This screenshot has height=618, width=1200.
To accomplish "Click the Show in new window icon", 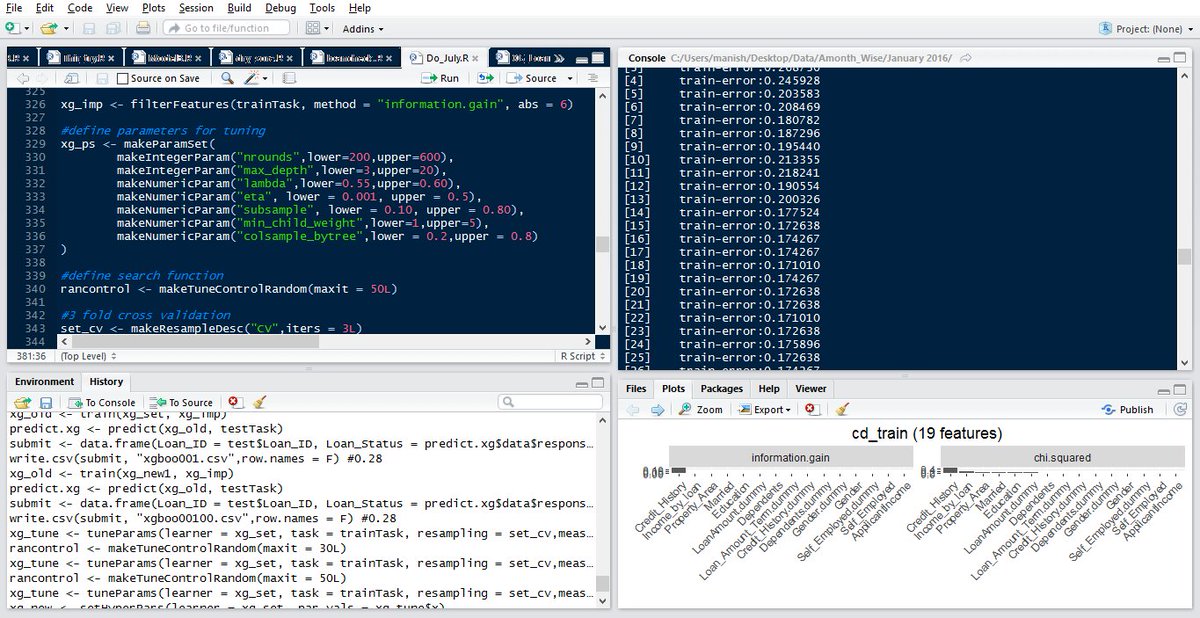I will pos(73,78).
